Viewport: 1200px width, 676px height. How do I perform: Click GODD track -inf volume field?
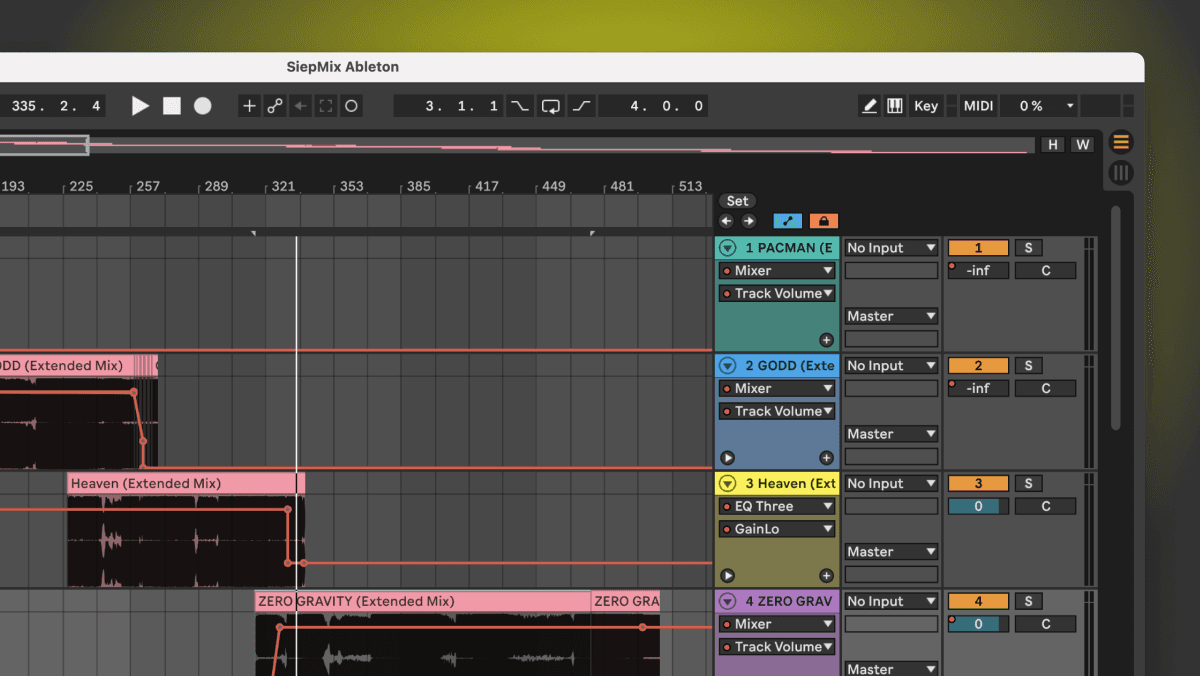tap(978, 389)
